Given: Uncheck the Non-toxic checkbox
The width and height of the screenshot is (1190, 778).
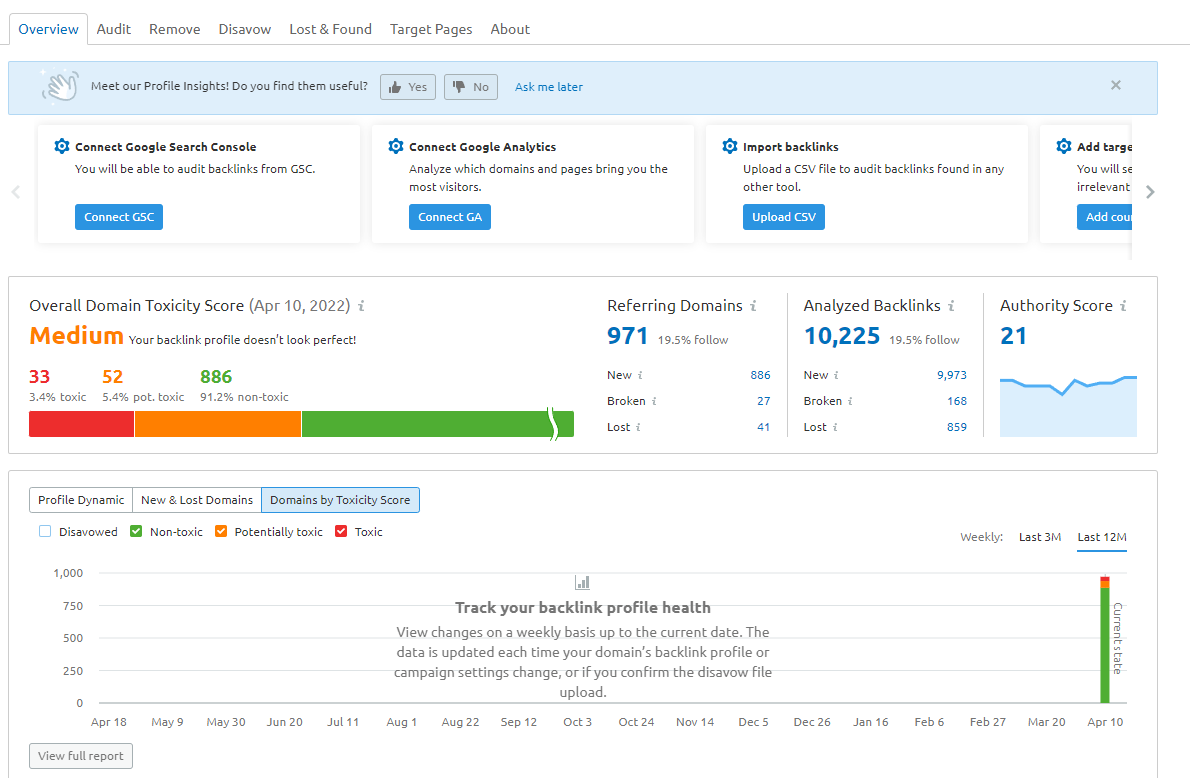Looking at the screenshot, I should coord(136,531).
